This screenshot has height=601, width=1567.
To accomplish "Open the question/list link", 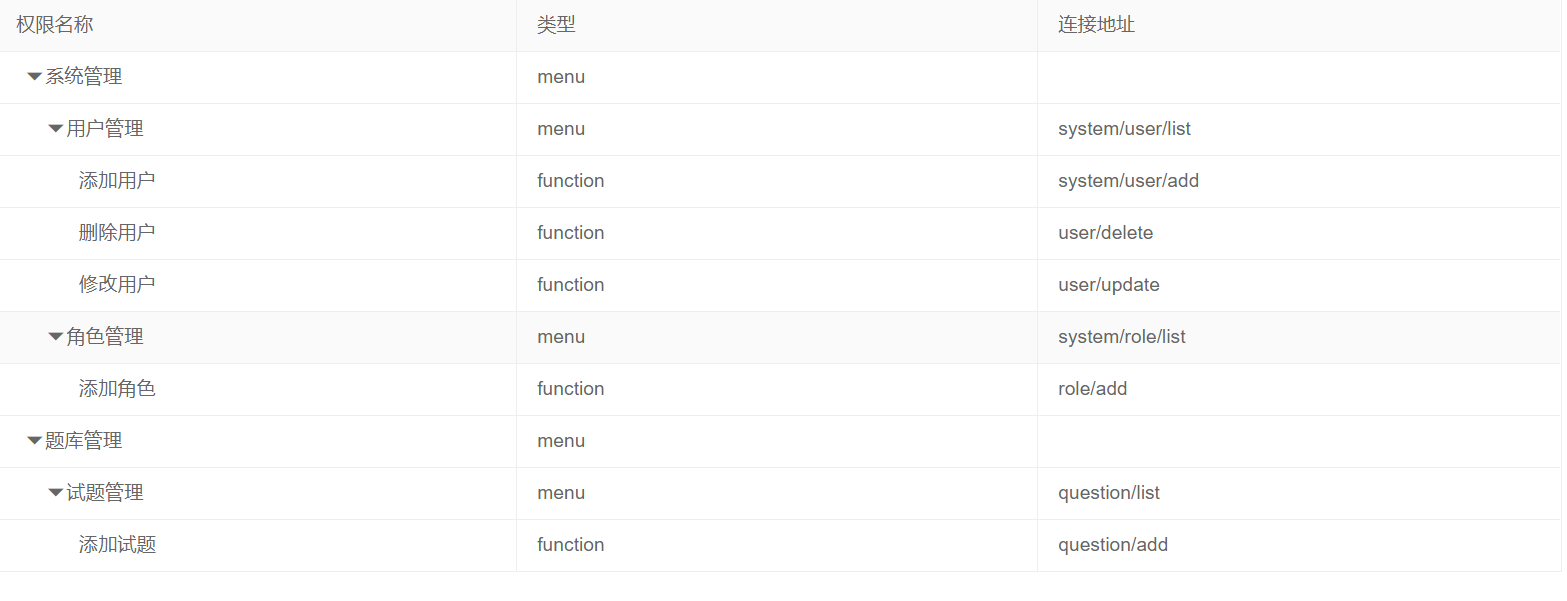I will (x=1110, y=493).
